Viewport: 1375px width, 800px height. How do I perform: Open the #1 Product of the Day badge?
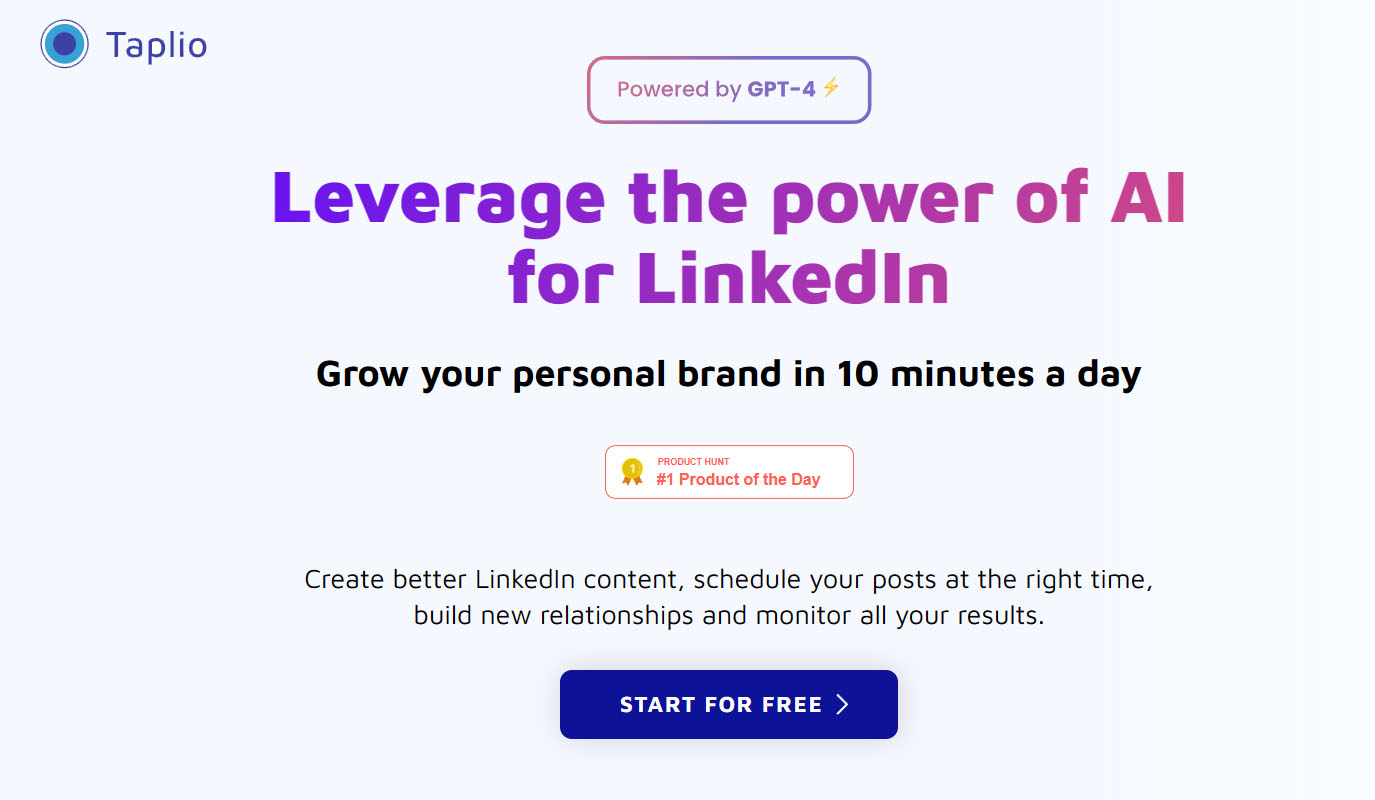(x=729, y=472)
